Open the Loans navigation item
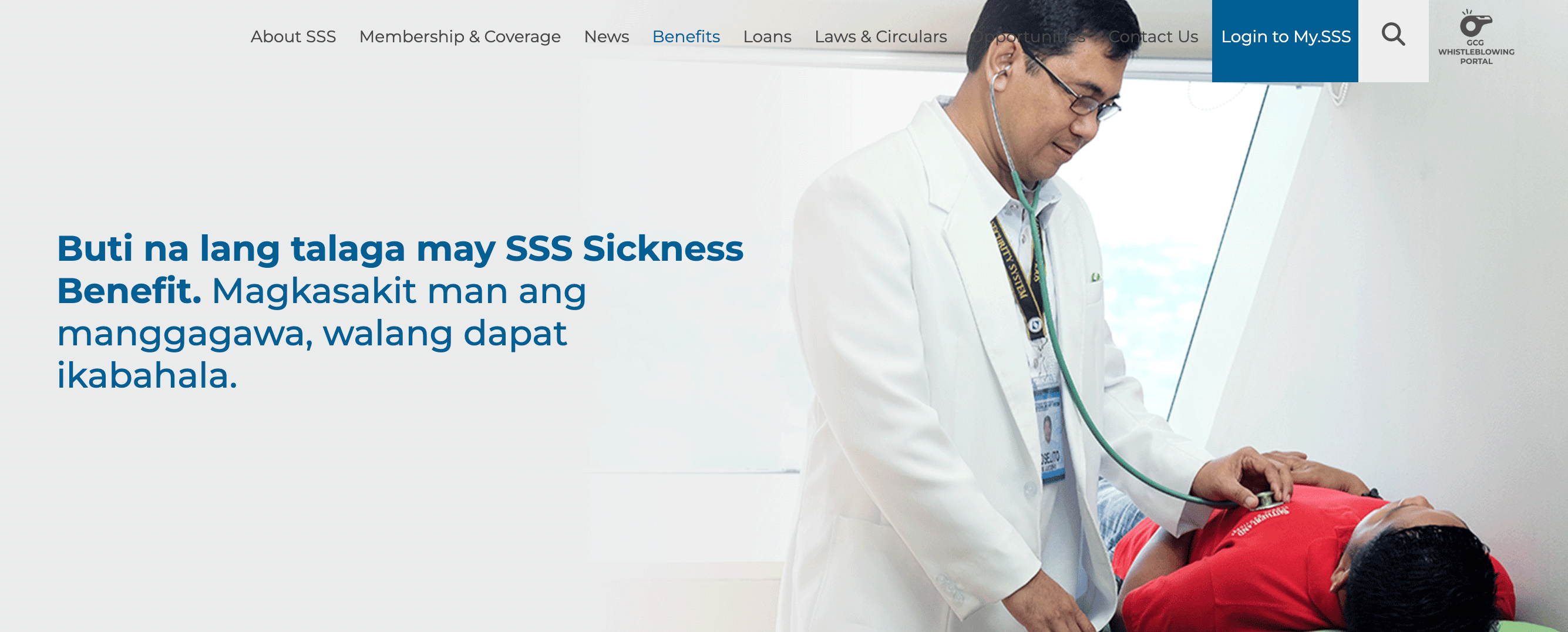Image resolution: width=1568 pixels, height=632 pixels. pyautogui.click(x=767, y=36)
